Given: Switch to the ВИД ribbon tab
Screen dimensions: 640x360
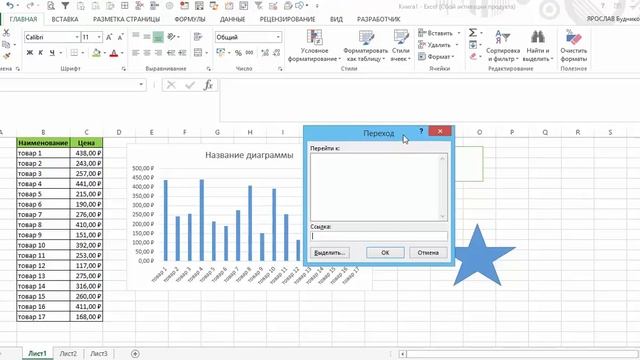Looking at the screenshot, I should pyautogui.click(x=336, y=19).
